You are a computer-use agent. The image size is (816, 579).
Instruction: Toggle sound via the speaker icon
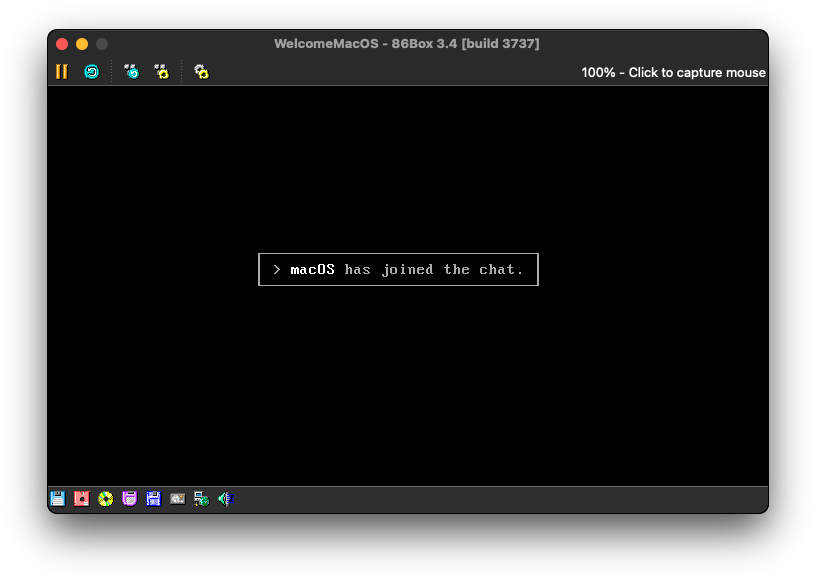point(226,498)
